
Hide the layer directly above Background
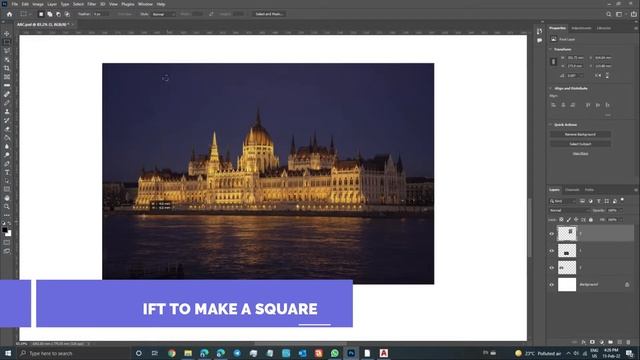[551, 268]
